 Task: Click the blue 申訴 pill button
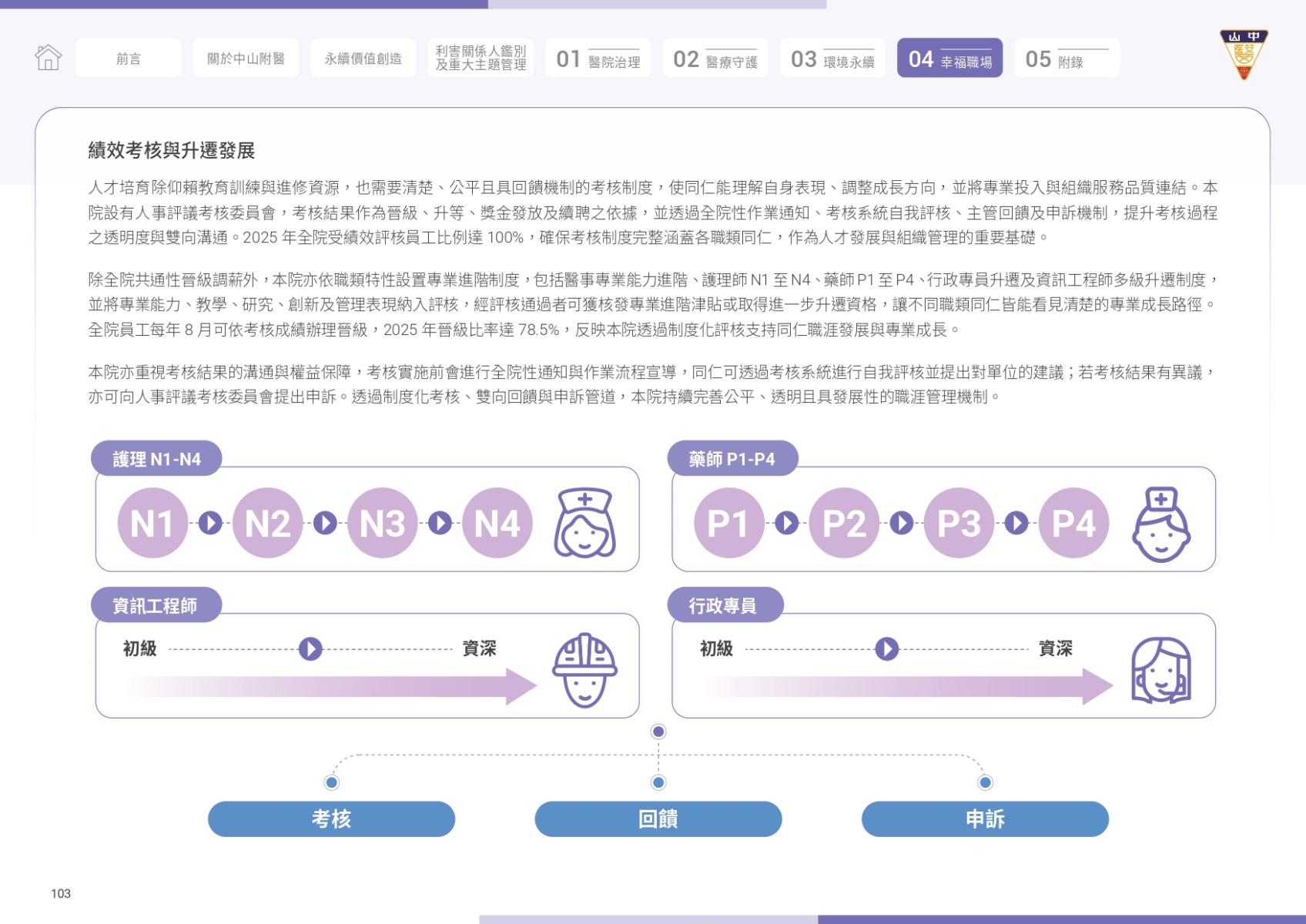[985, 819]
